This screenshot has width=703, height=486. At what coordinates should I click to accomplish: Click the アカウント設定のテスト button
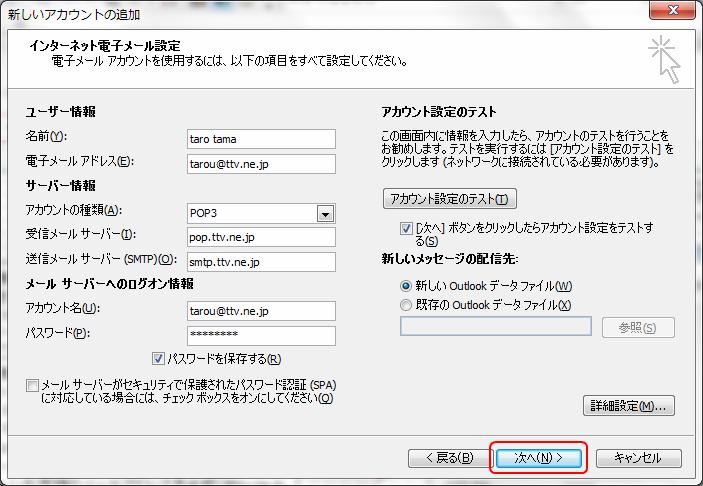coord(450,199)
